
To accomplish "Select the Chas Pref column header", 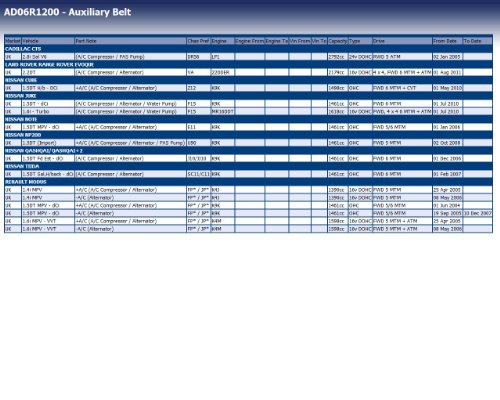I will click(x=199, y=41).
